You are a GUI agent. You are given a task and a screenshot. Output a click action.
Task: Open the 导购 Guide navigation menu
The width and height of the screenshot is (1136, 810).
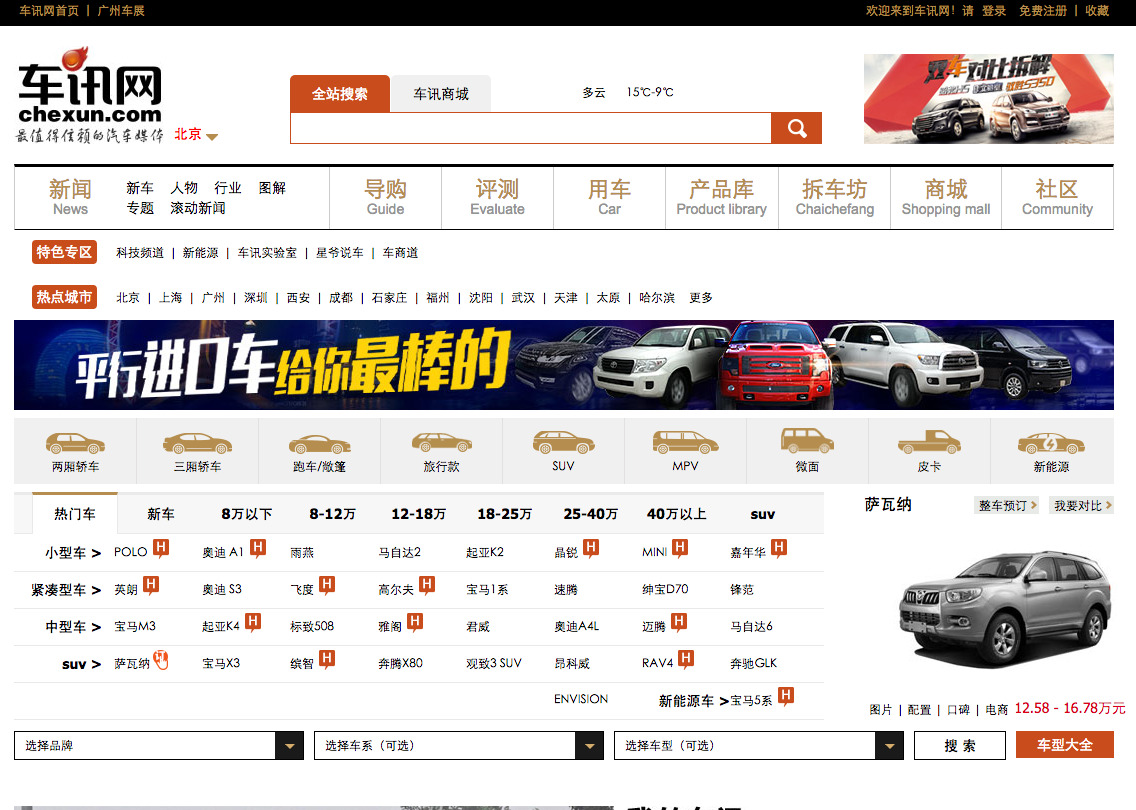(385, 197)
